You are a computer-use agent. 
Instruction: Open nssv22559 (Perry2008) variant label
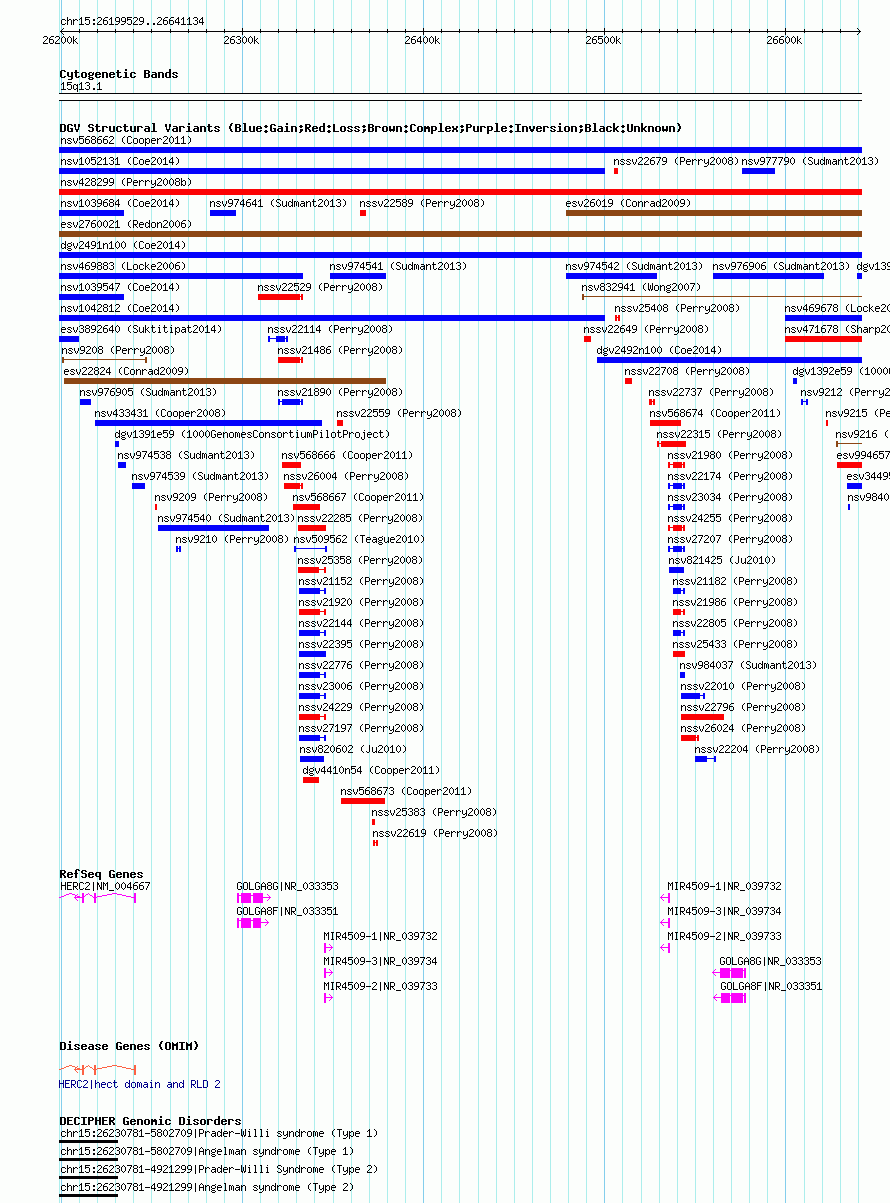(x=399, y=413)
